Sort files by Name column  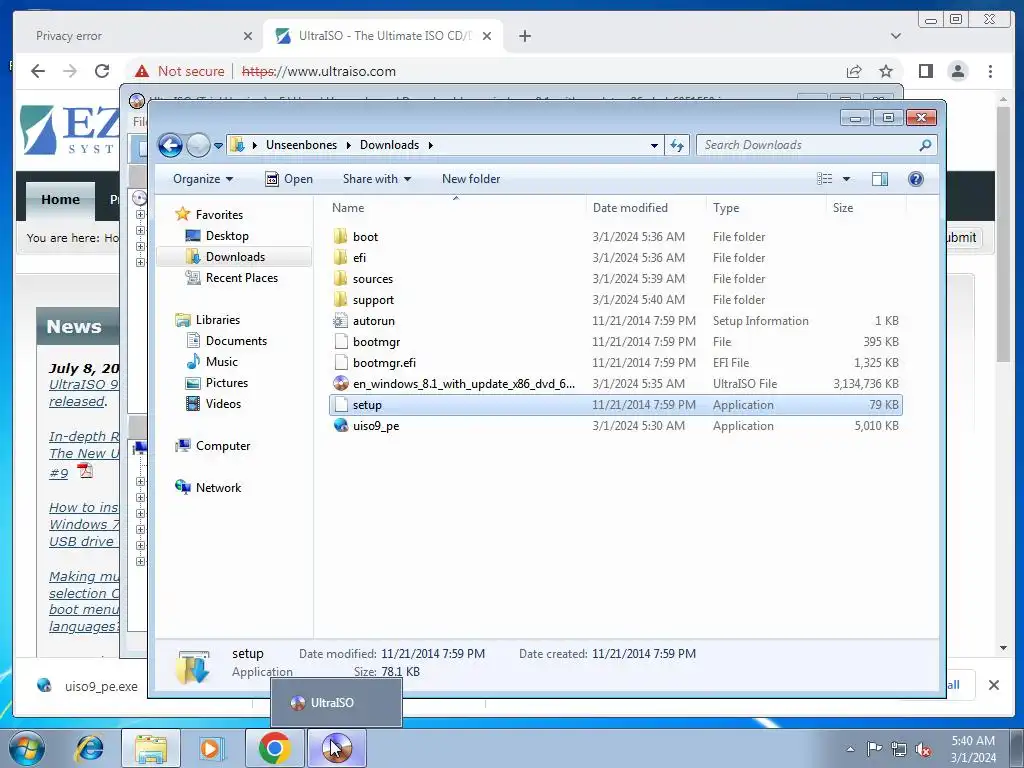pyautogui.click(x=456, y=208)
